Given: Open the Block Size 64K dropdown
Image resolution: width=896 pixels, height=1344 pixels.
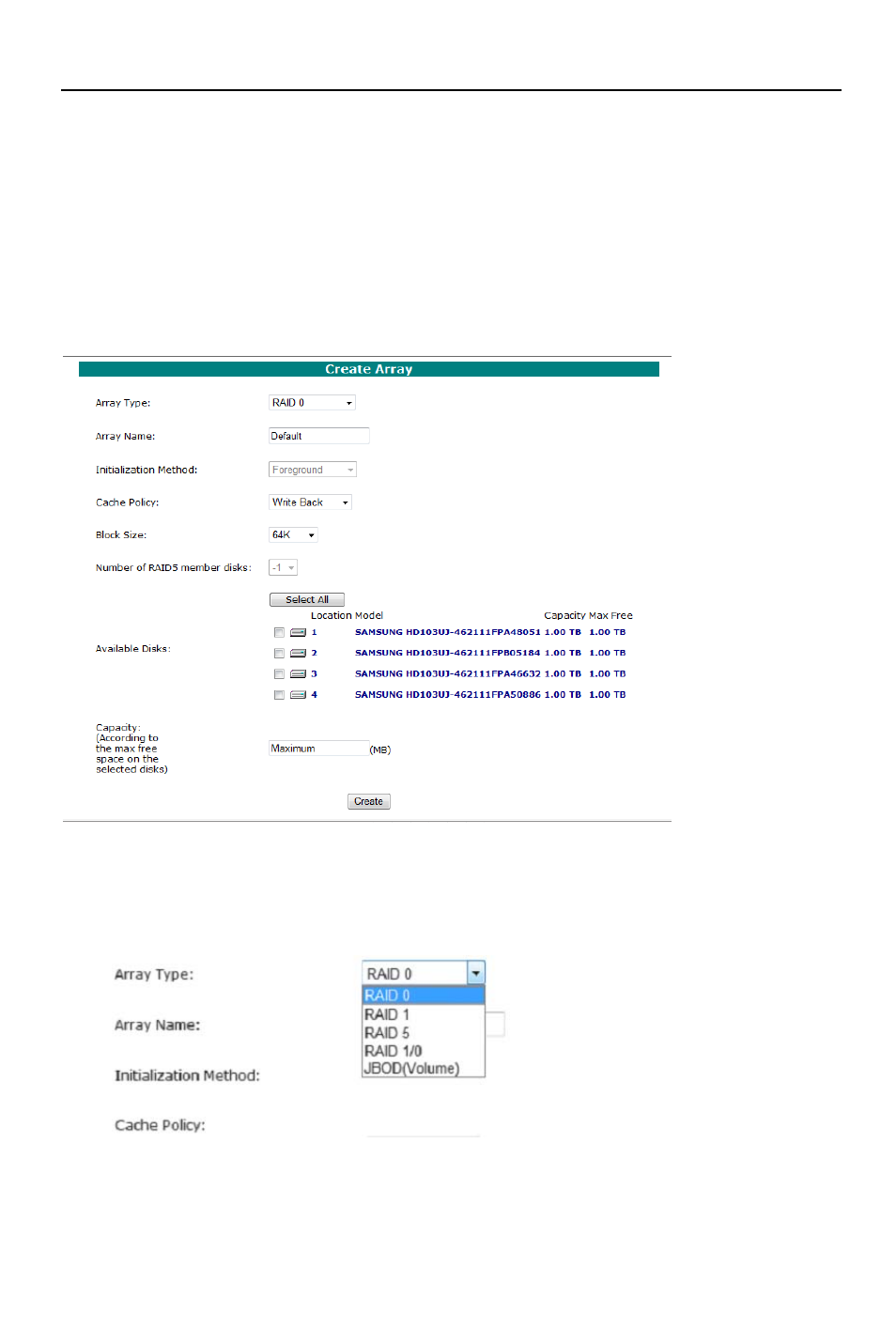Looking at the screenshot, I should tap(293, 535).
